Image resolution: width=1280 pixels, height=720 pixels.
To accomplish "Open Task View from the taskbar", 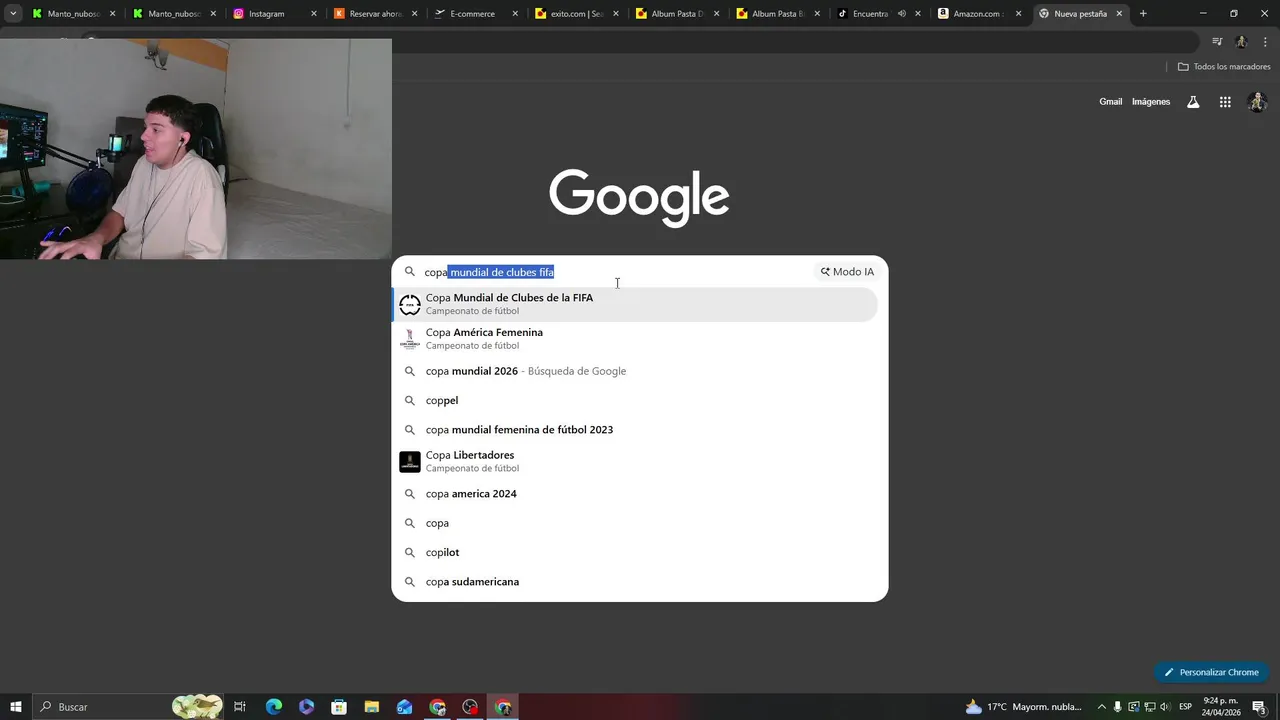I will pyautogui.click(x=240, y=707).
